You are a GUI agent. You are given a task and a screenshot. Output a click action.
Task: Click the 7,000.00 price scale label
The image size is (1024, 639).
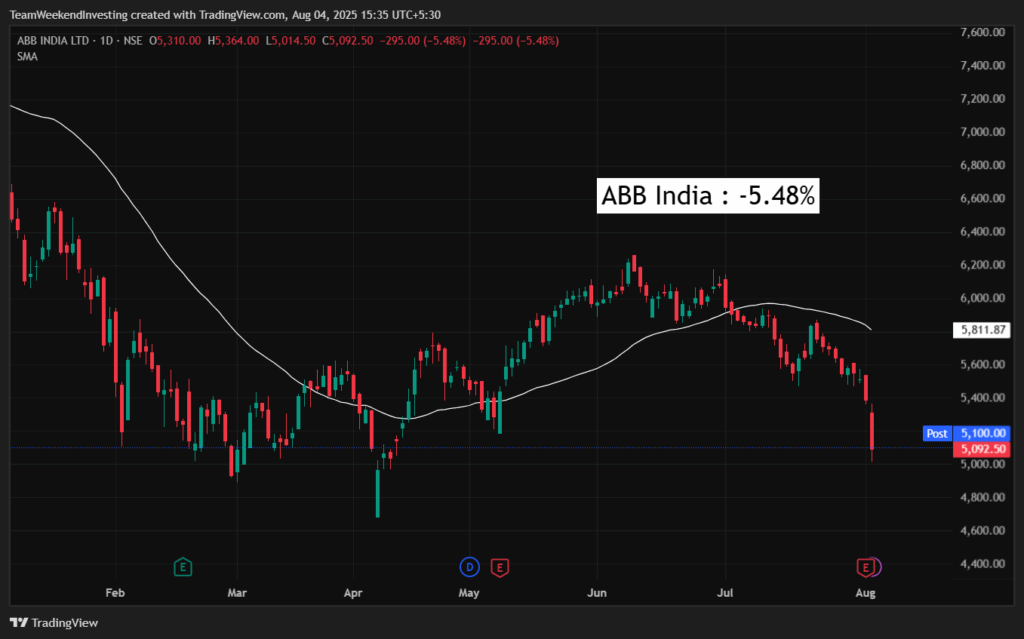tap(982, 132)
